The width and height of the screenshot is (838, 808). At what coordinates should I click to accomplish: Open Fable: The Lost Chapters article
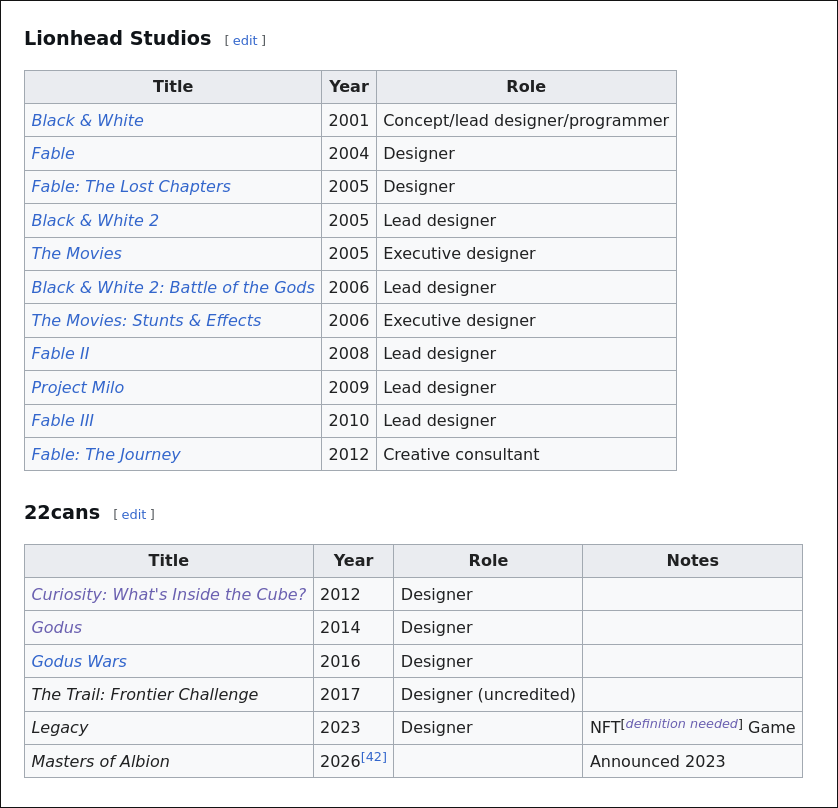click(130, 186)
